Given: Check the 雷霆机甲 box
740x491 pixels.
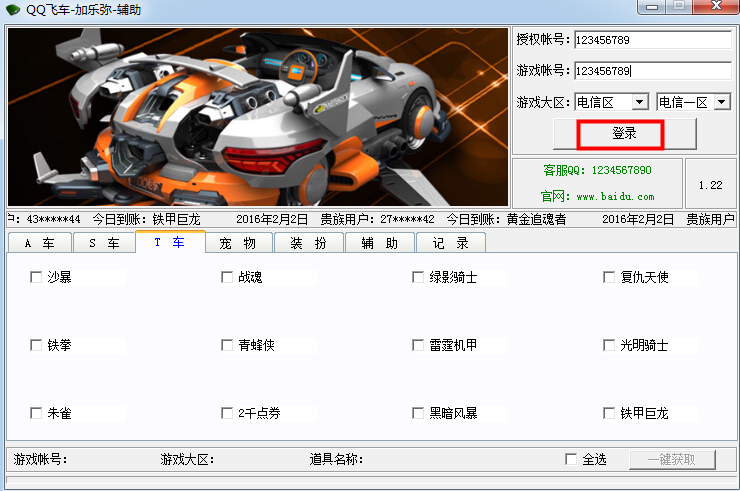Looking at the screenshot, I should (418, 345).
